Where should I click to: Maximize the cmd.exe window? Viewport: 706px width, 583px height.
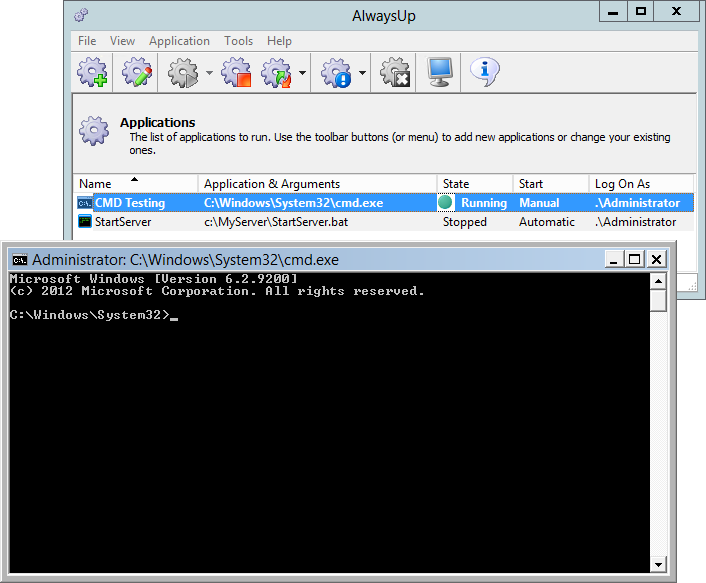[634, 259]
